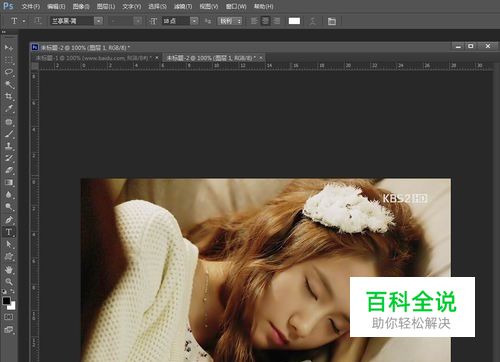Select the Magic Wand tool
500x362 pixels.
9,84
